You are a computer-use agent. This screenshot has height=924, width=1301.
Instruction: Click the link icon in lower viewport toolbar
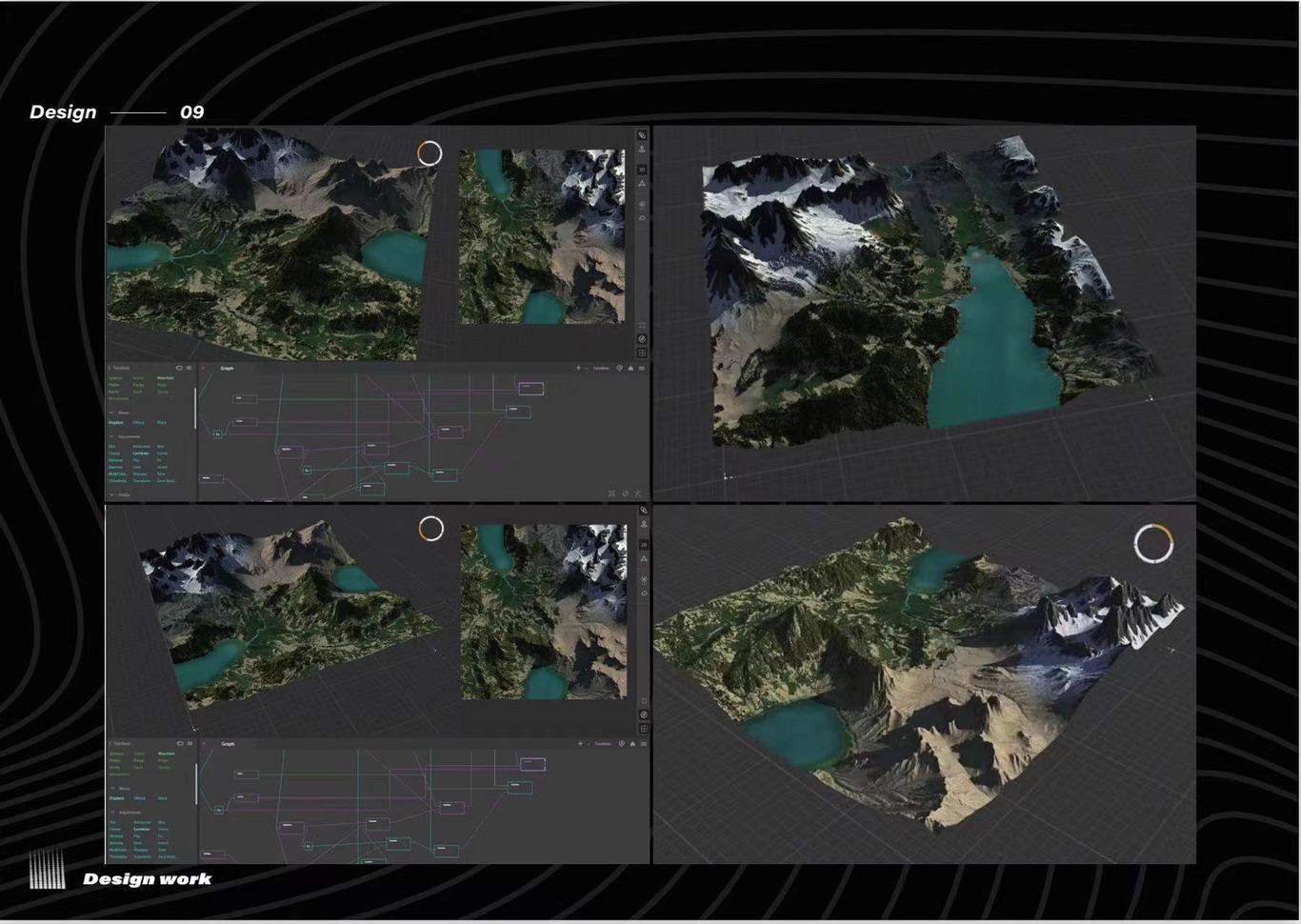tap(644, 510)
